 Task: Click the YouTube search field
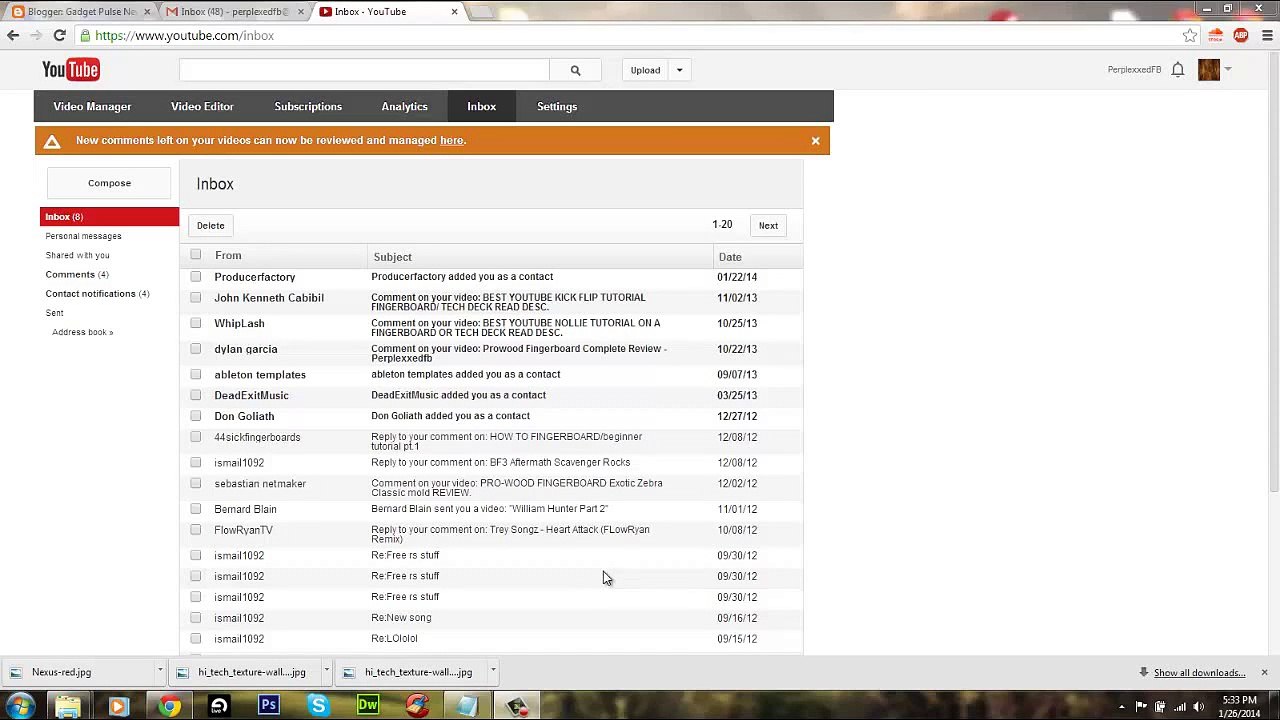[364, 70]
